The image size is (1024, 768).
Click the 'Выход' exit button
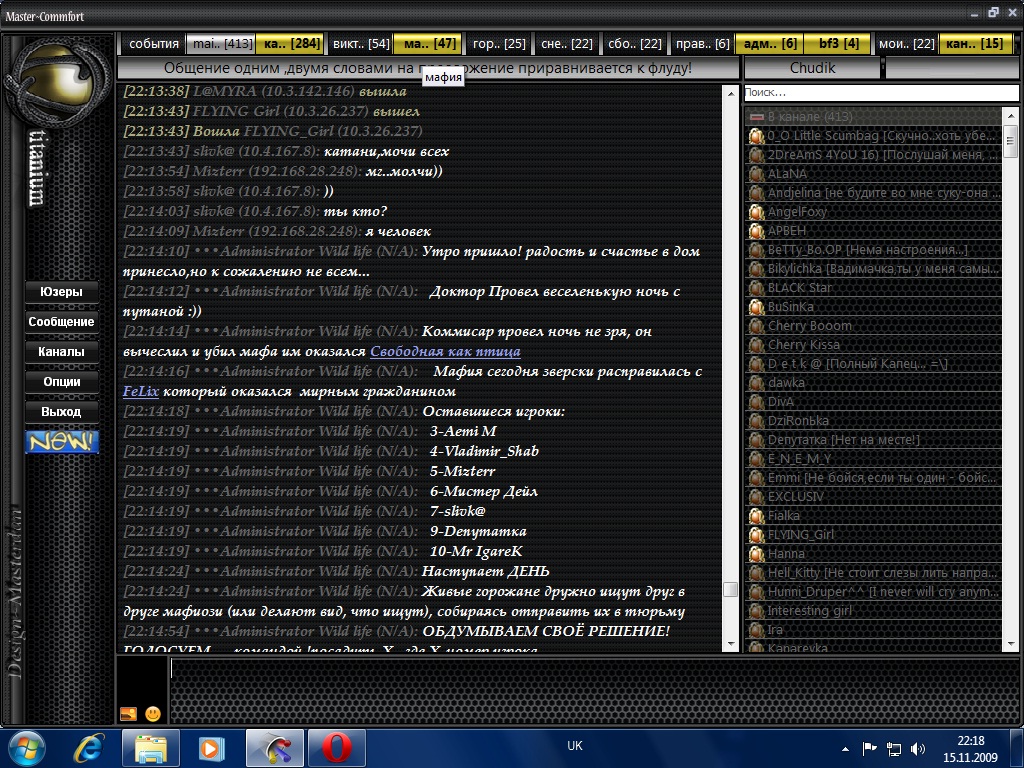point(62,411)
